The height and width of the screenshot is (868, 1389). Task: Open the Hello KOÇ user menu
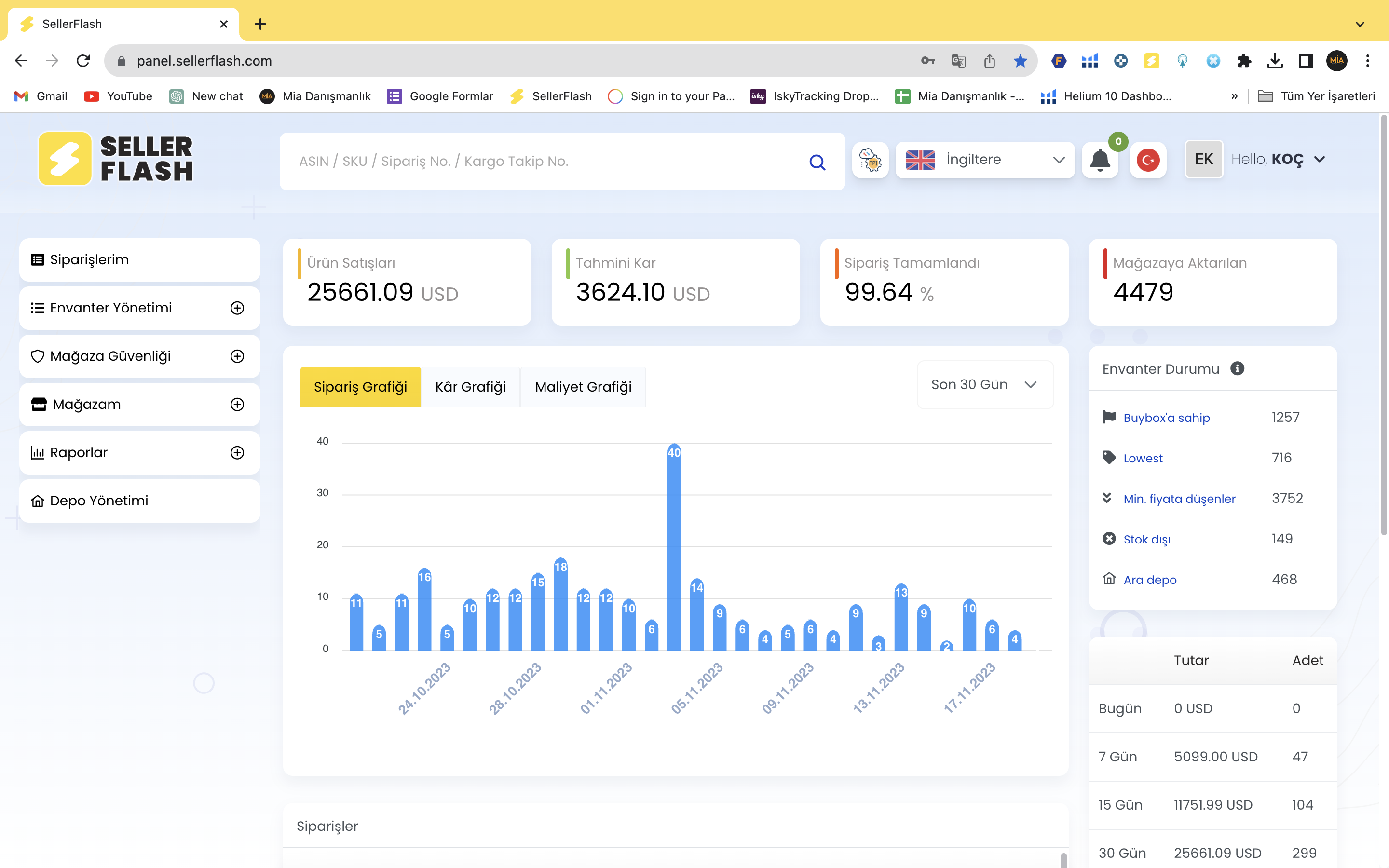coord(1278,160)
